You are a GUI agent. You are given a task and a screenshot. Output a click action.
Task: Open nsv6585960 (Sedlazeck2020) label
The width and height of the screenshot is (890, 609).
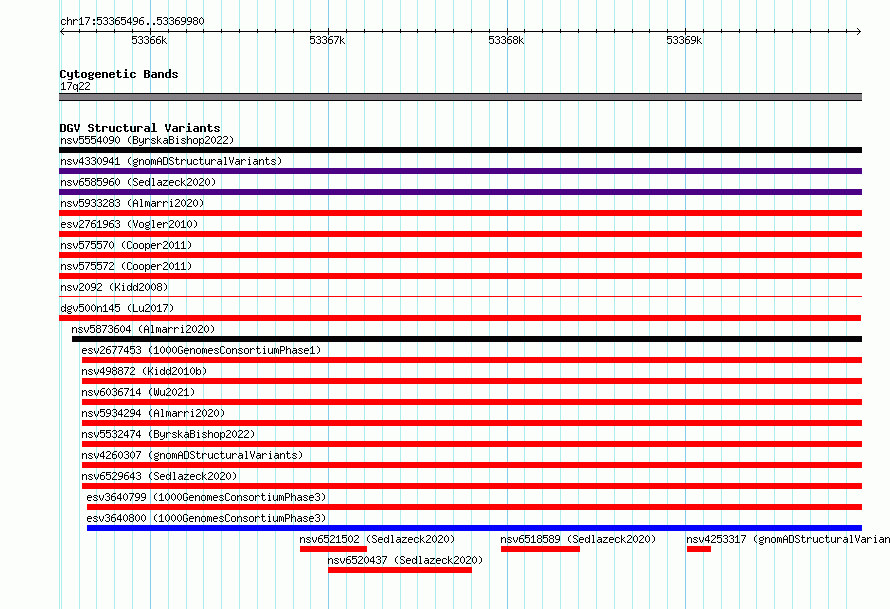(x=138, y=182)
